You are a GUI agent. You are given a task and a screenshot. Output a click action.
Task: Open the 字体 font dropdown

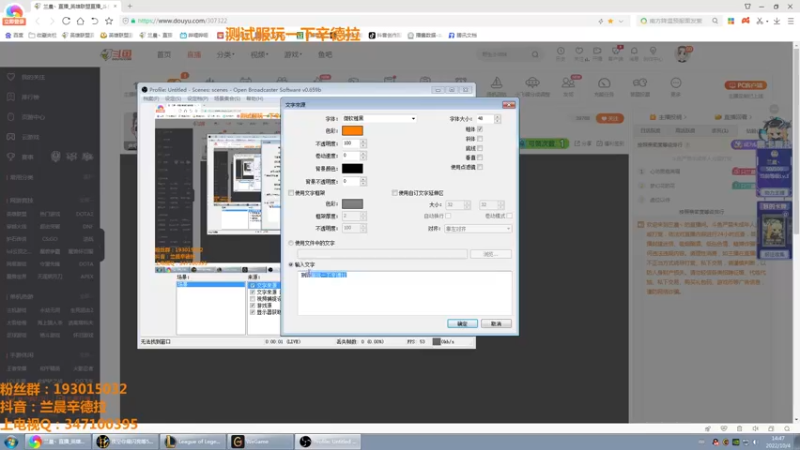[379, 118]
